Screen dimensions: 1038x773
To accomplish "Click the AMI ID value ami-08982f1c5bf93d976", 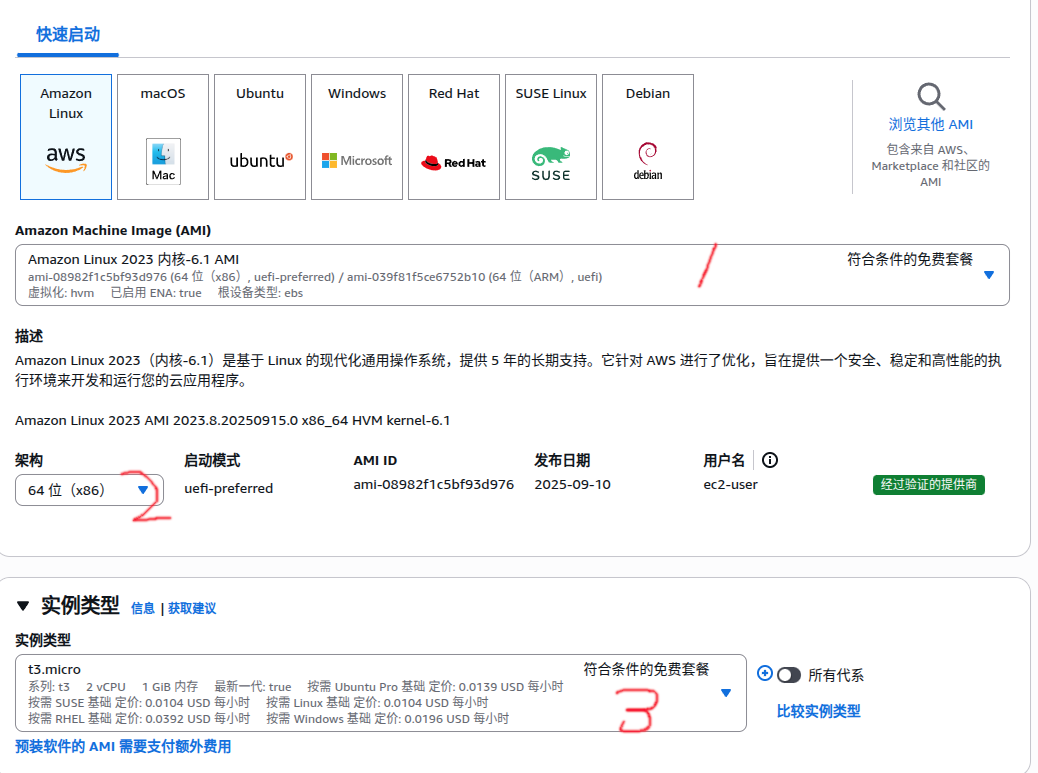I will point(434,484).
